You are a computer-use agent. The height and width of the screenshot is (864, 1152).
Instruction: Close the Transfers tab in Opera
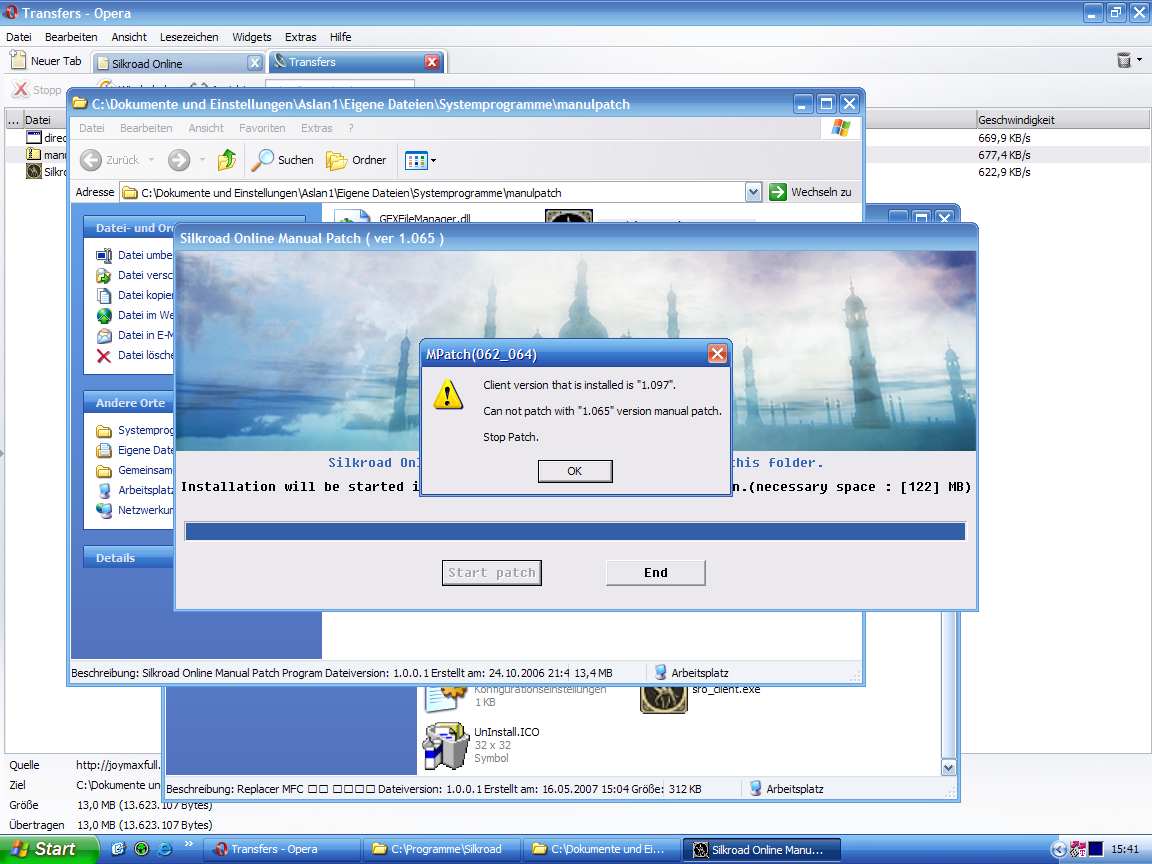pos(432,62)
